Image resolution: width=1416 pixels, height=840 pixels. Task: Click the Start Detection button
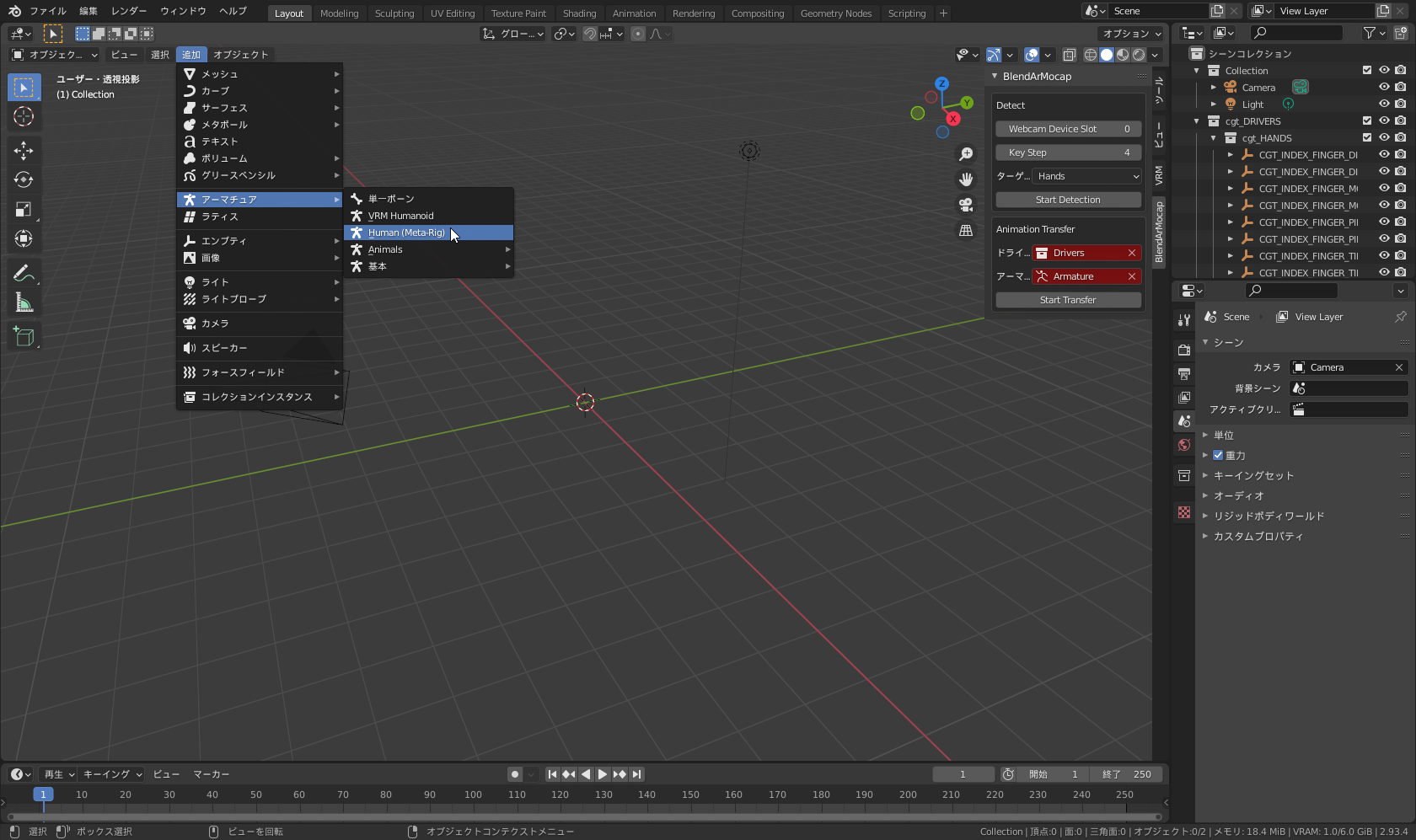pyautogui.click(x=1068, y=200)
